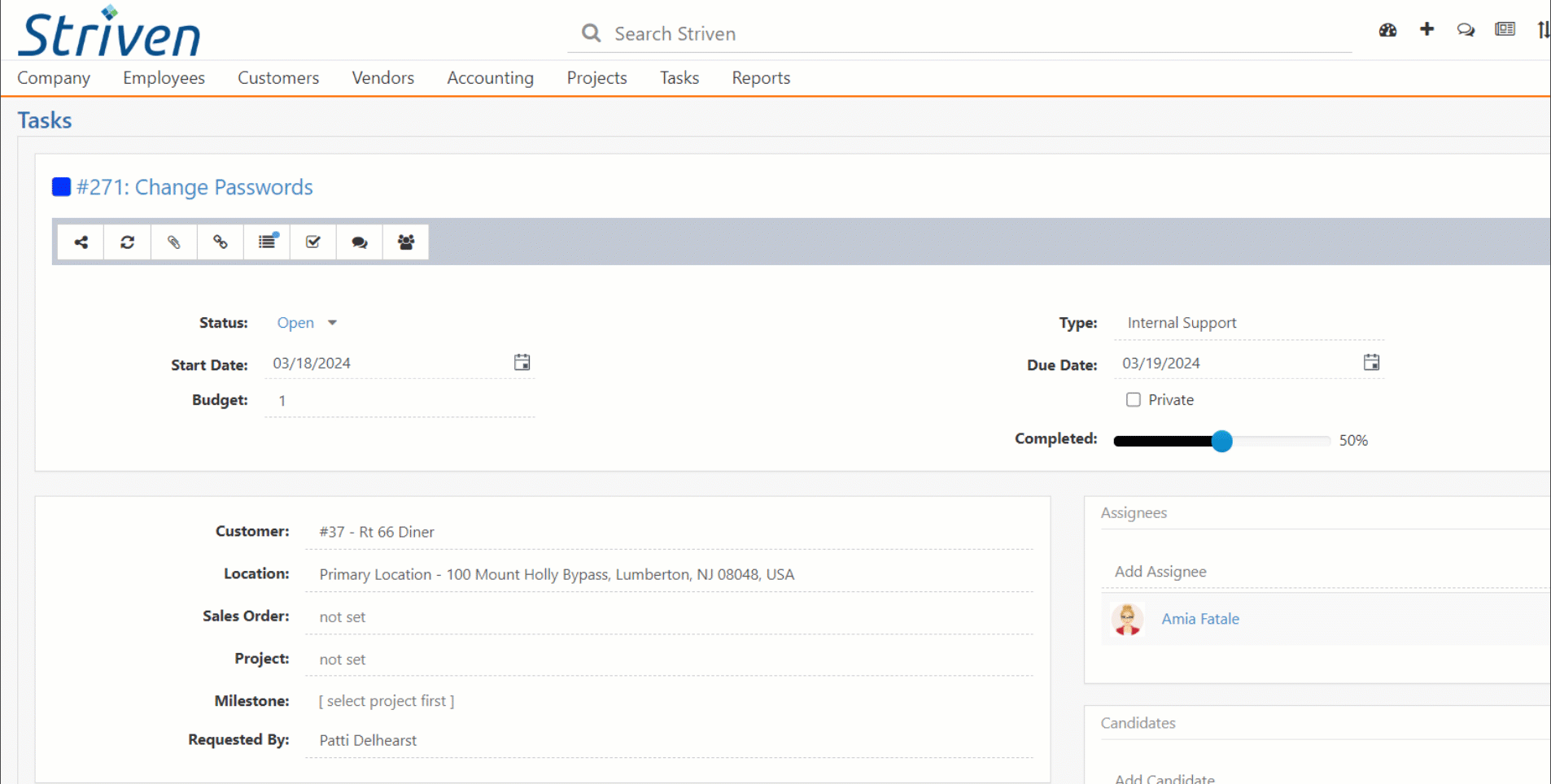
Task: Click the news feed icon in header
Action: click(1505, 29)
